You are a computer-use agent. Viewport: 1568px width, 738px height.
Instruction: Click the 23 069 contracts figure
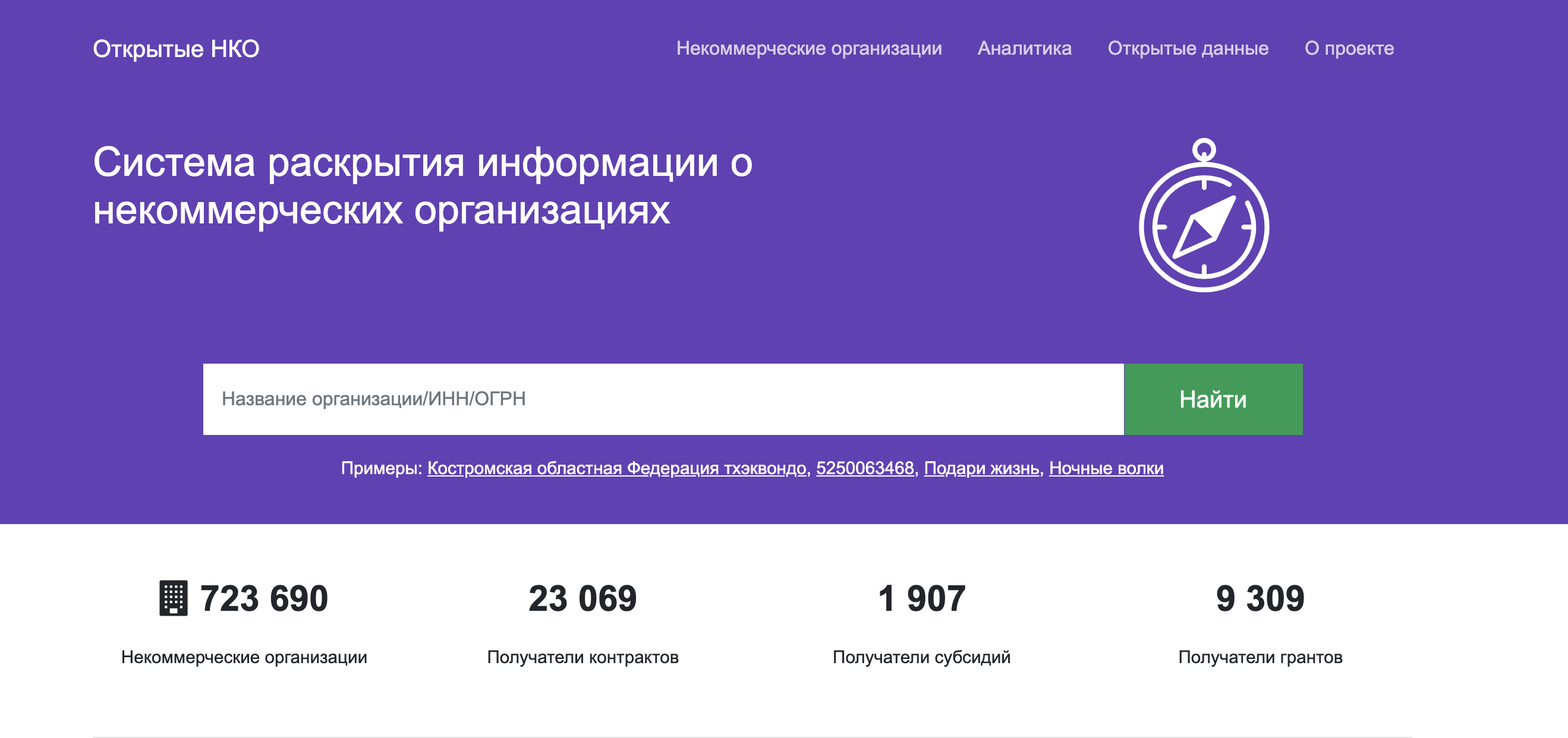(x=582, y=598)
